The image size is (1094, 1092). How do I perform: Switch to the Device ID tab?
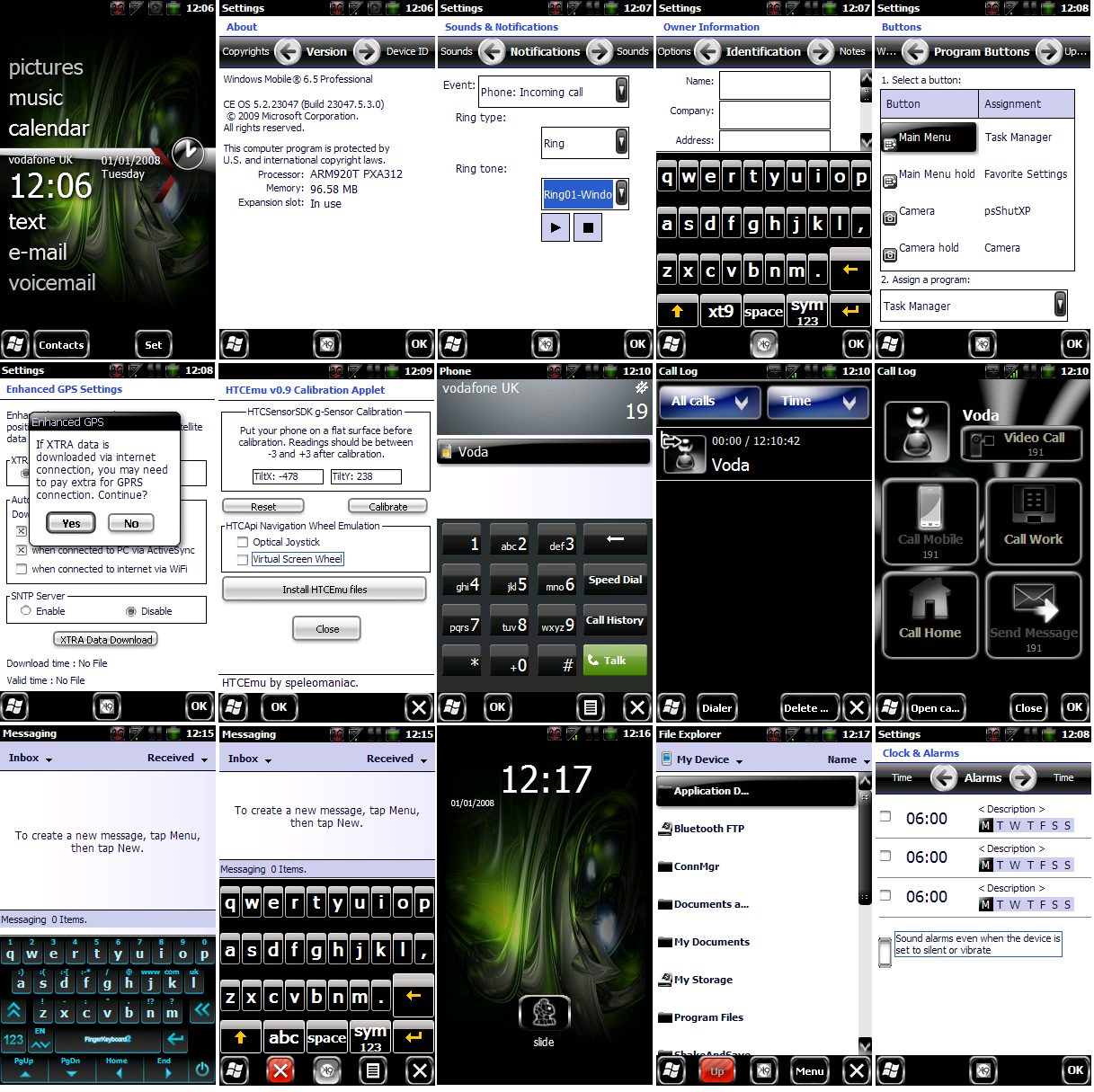pyautogui.click(x=407, y=52)
